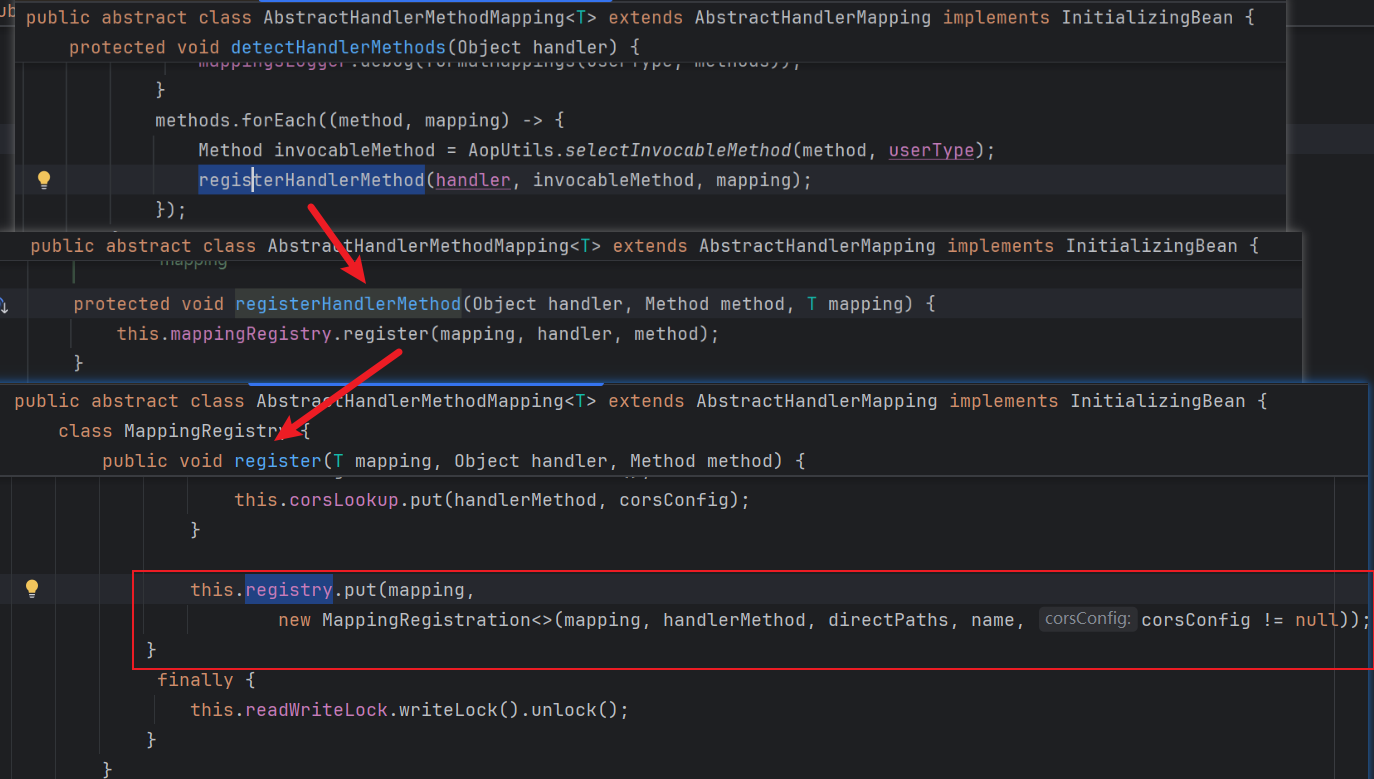Click the name argument of MappingRegistration
The height and width of the screenshot is (779, 1374).
(992, 619)
